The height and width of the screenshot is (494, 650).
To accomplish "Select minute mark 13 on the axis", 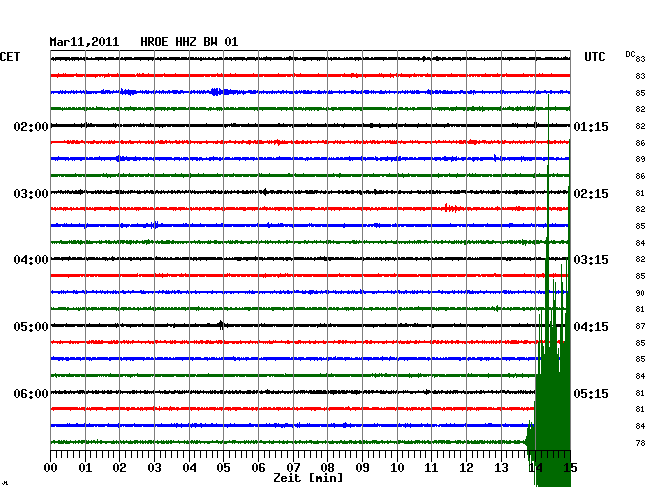I will coord(501,468).
